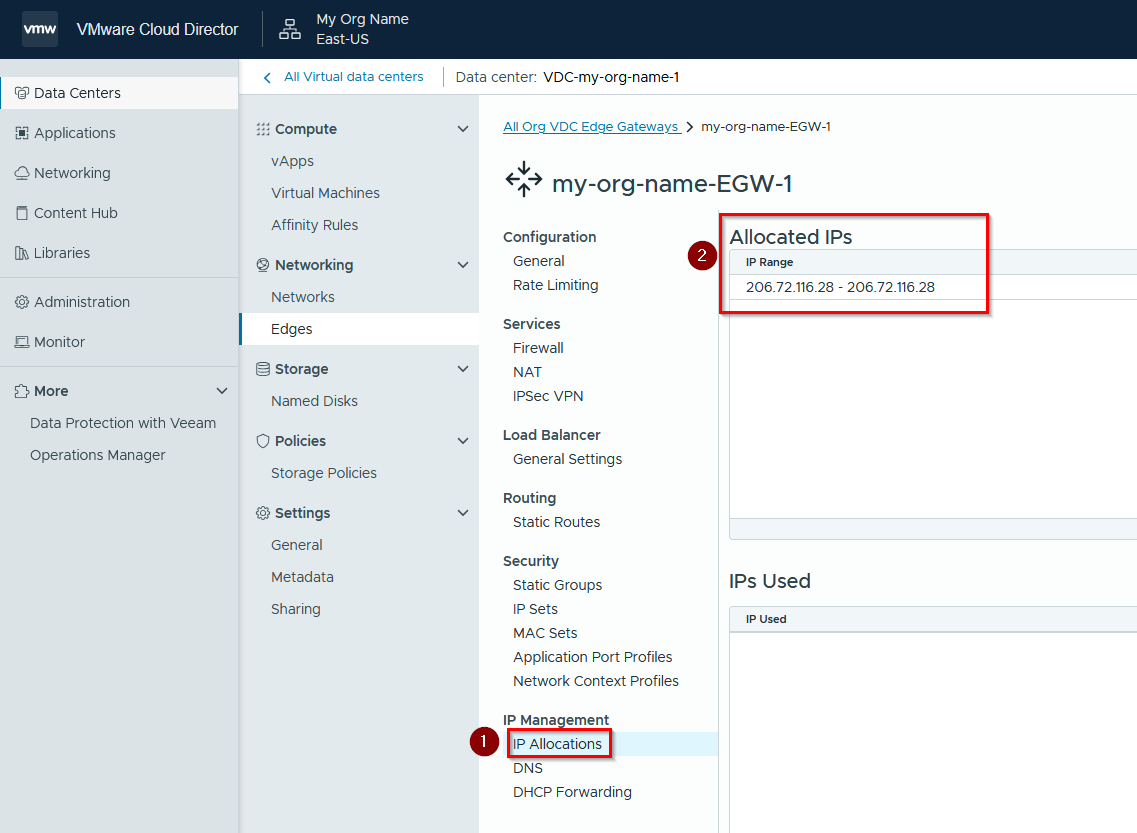Open Operations Manager
Screen dimensions: 1137x833
[98, 455]
